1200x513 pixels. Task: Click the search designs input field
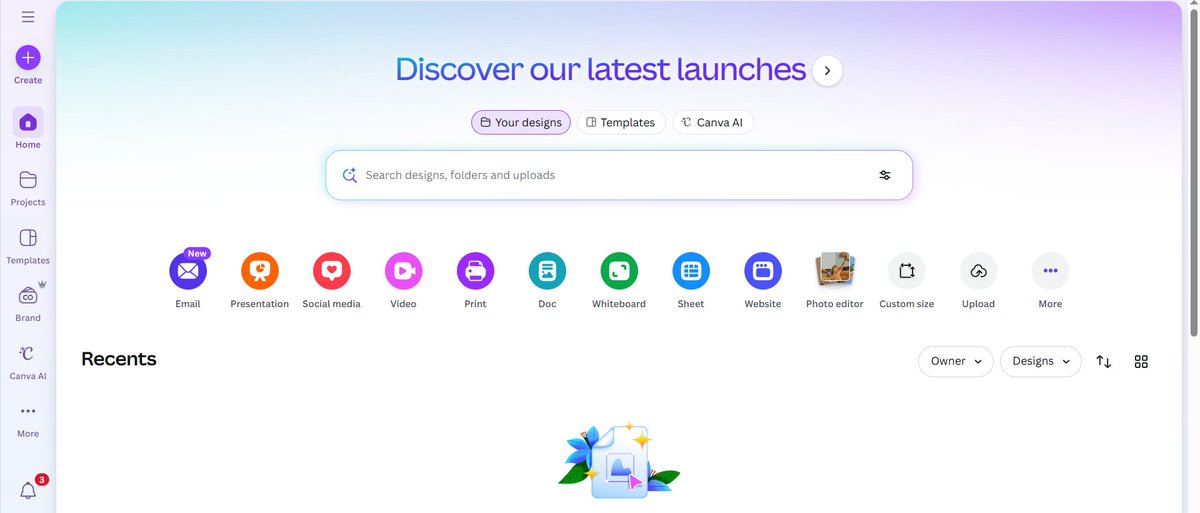[619, 175]
